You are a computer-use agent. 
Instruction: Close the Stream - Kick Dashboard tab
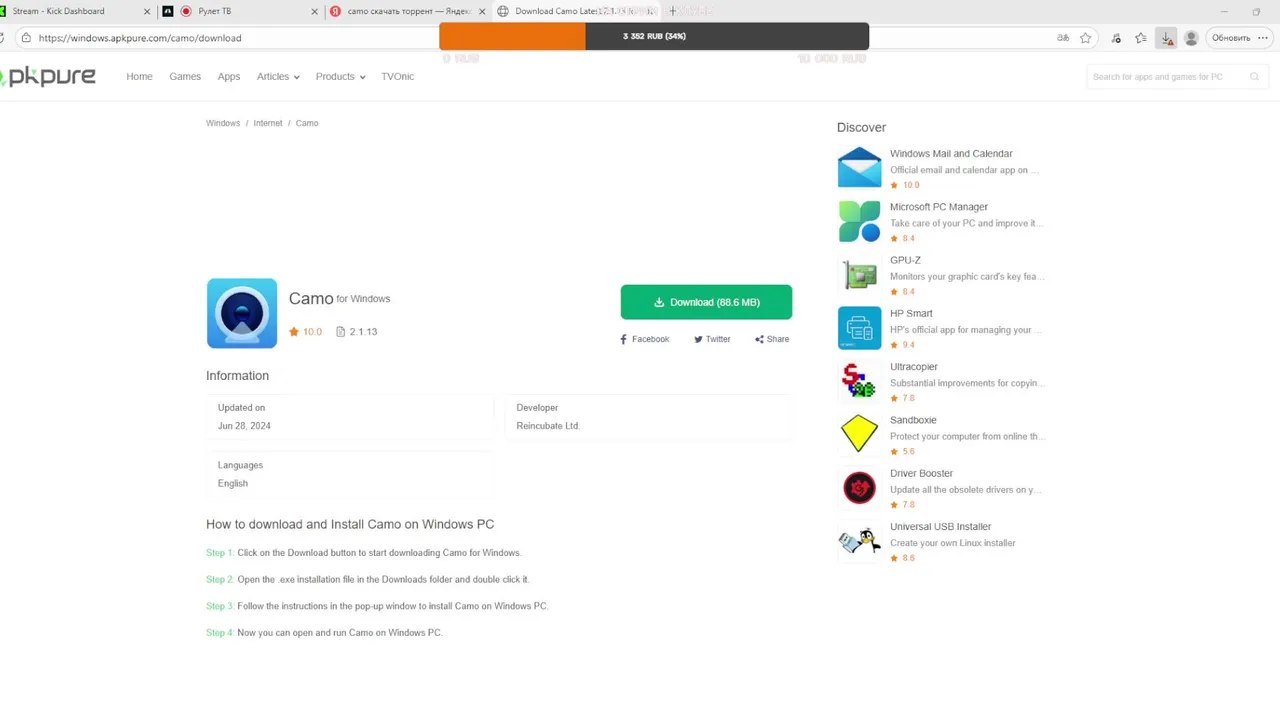pos(147,11)
